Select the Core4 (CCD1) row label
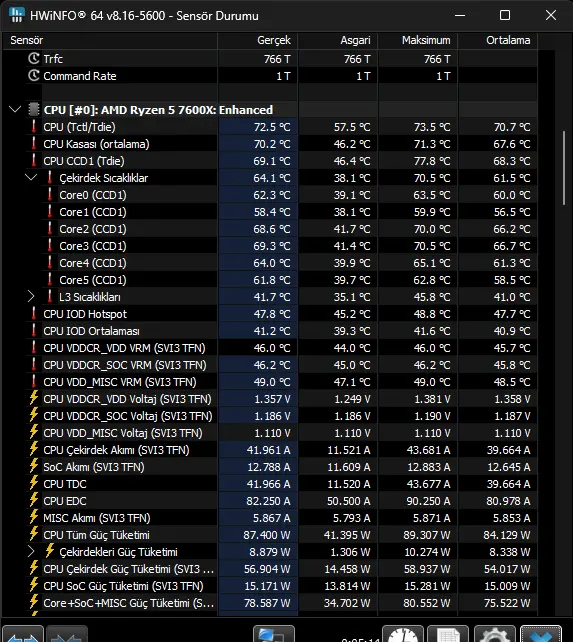 tap(93, 263)
